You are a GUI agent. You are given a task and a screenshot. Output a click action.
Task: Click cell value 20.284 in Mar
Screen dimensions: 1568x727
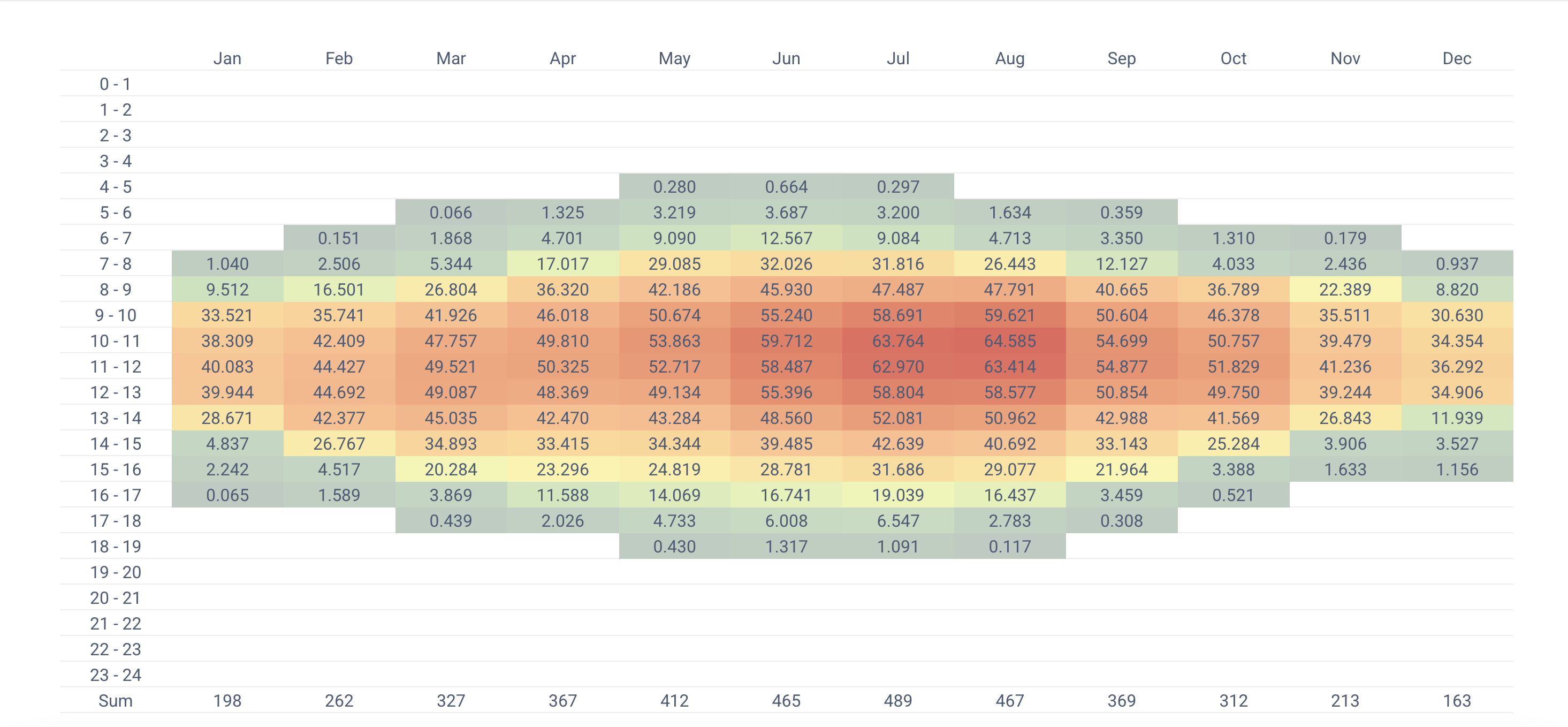tap(451, 469)
